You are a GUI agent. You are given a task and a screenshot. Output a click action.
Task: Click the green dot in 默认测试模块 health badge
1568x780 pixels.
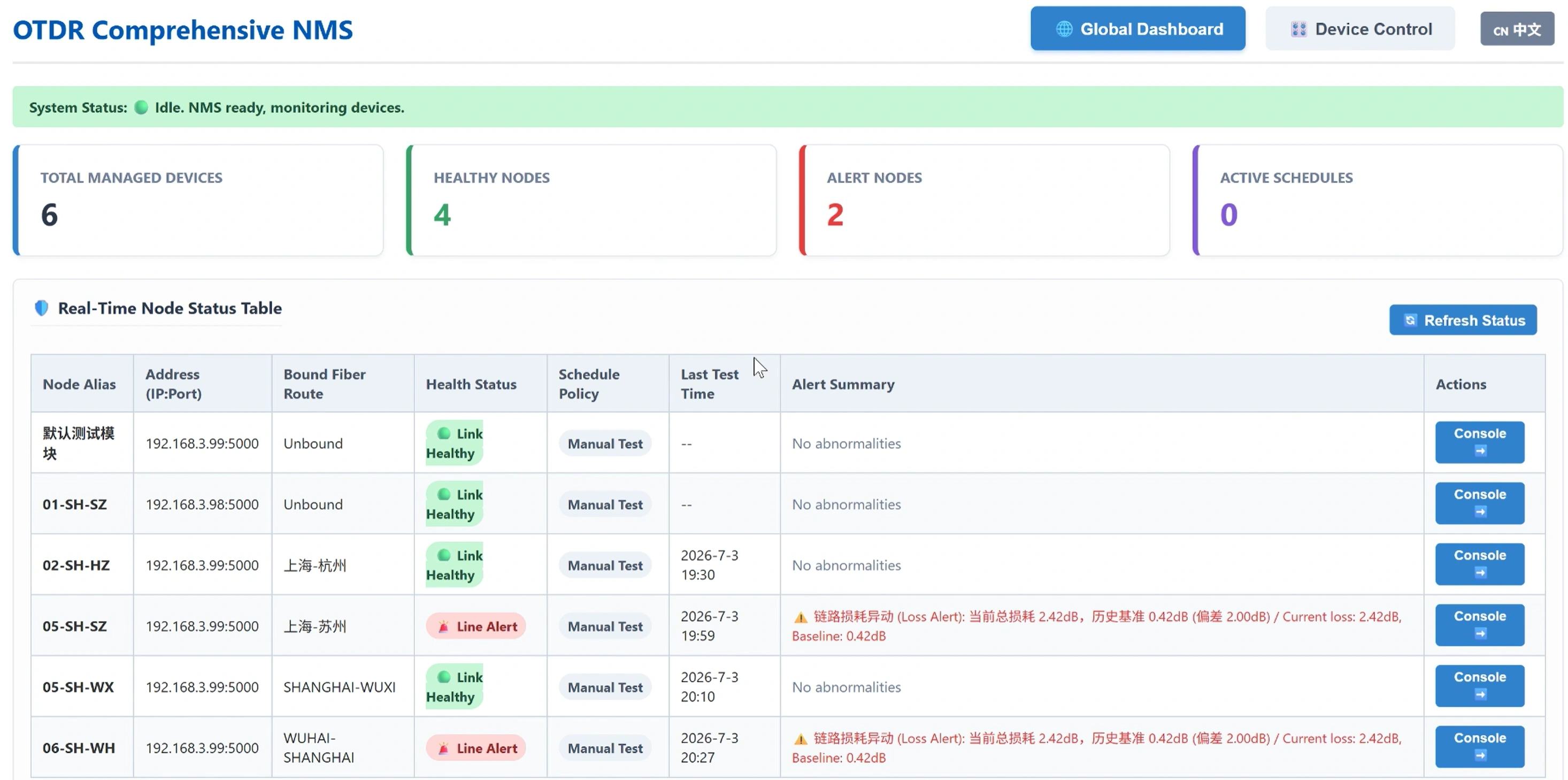(444, 433)
